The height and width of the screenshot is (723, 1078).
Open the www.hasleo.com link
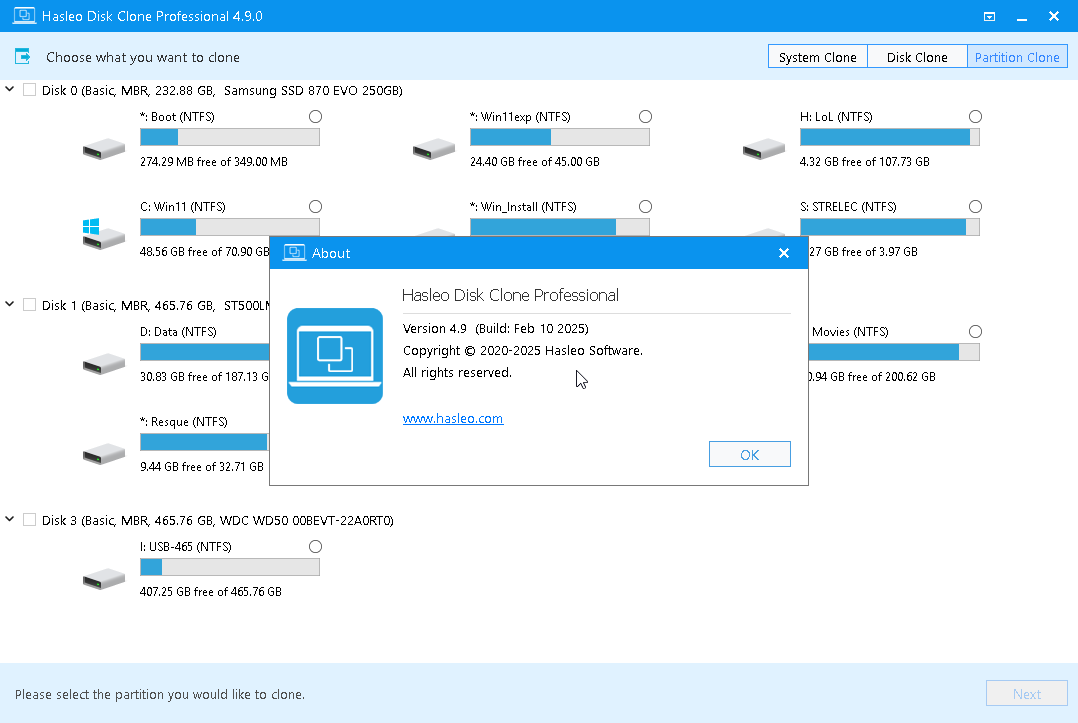tap(453, 419)
